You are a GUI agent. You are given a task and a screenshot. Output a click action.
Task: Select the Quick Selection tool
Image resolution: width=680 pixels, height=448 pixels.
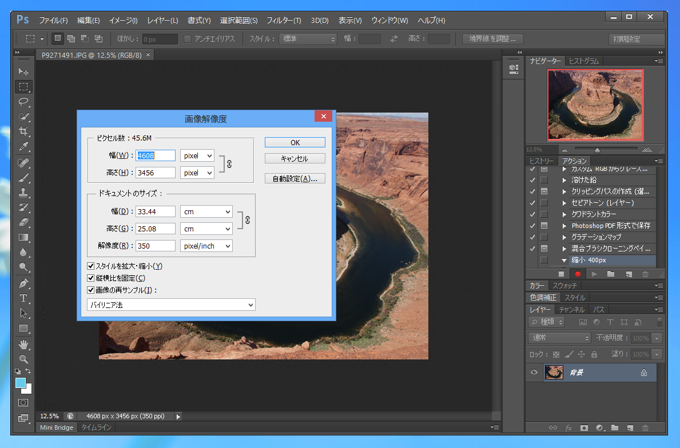(23, 117)
